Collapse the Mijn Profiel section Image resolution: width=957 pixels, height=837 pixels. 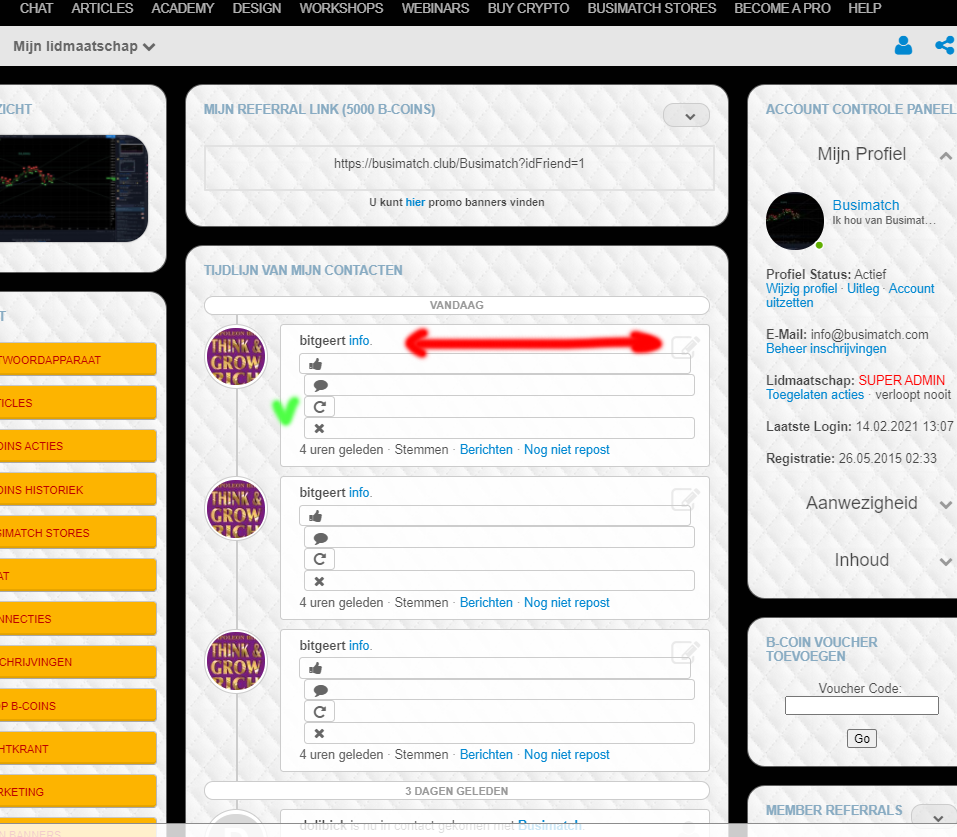pyautogui.click(x=945, y=155)
